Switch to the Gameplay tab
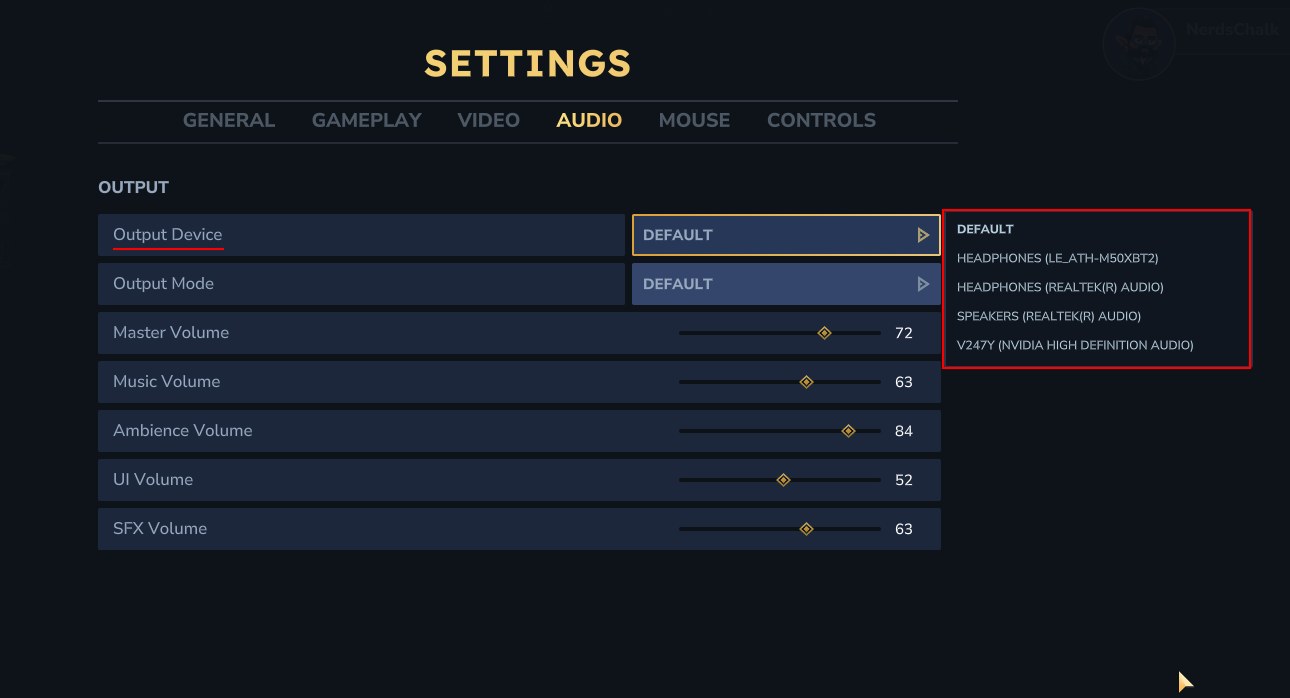This screenshot has width=1290, height=698. click(366, 120)
